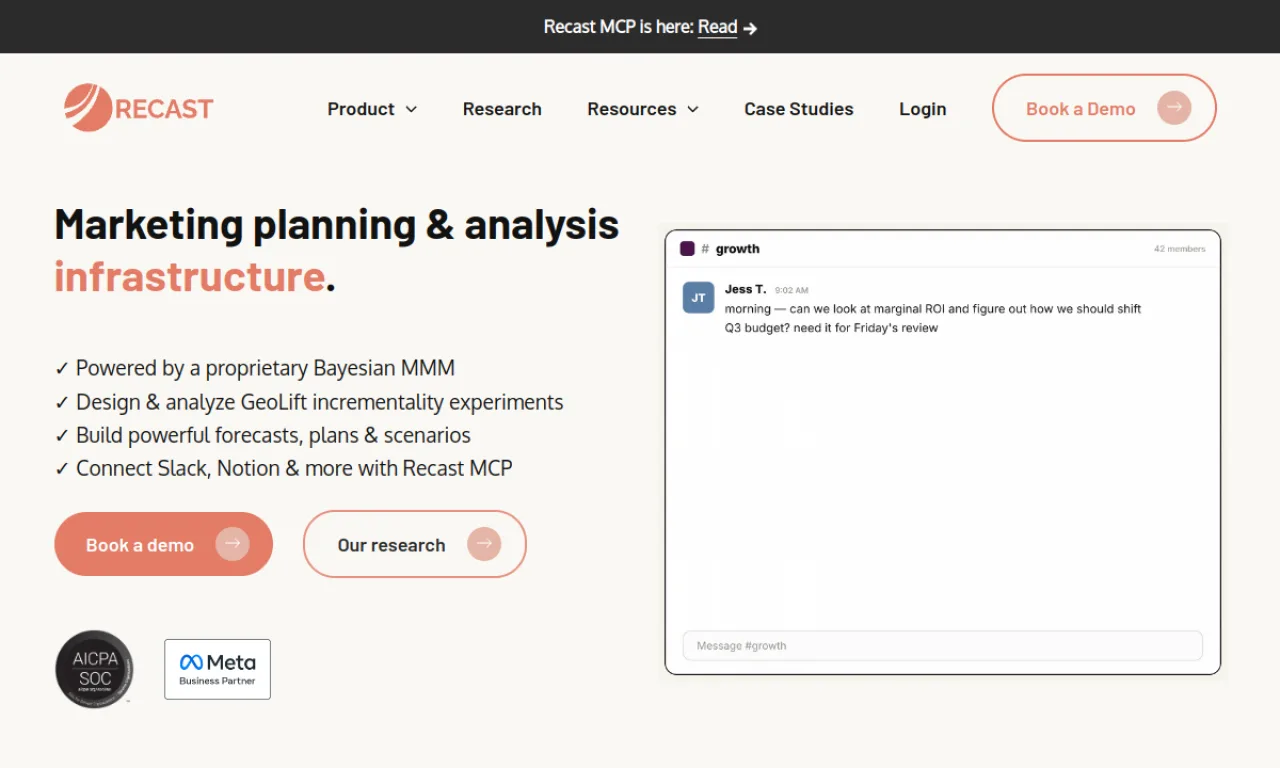Expand the Product dropdown chevron

pyautogui.click(x=411, y=109)
